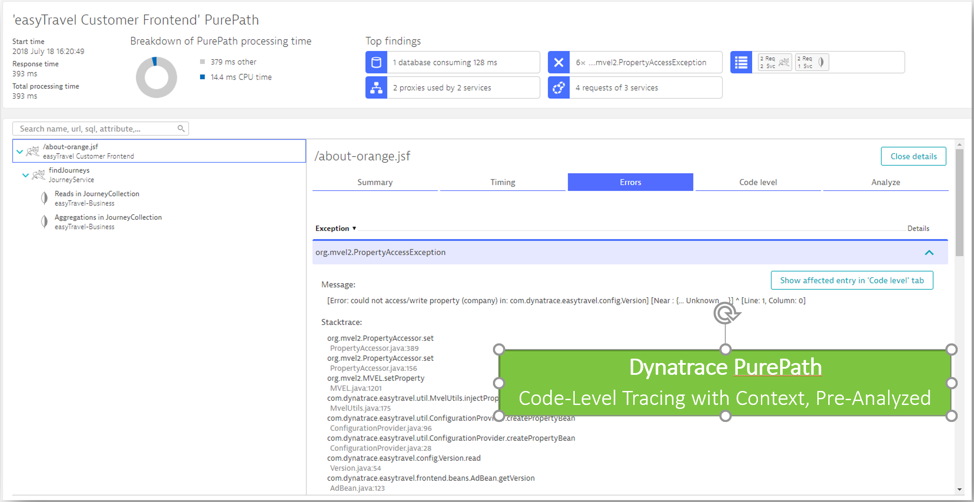Collapse the PropertyAccessException details chevron
The width and height of the screenshot is (974, 502).
tap(929, 253)
